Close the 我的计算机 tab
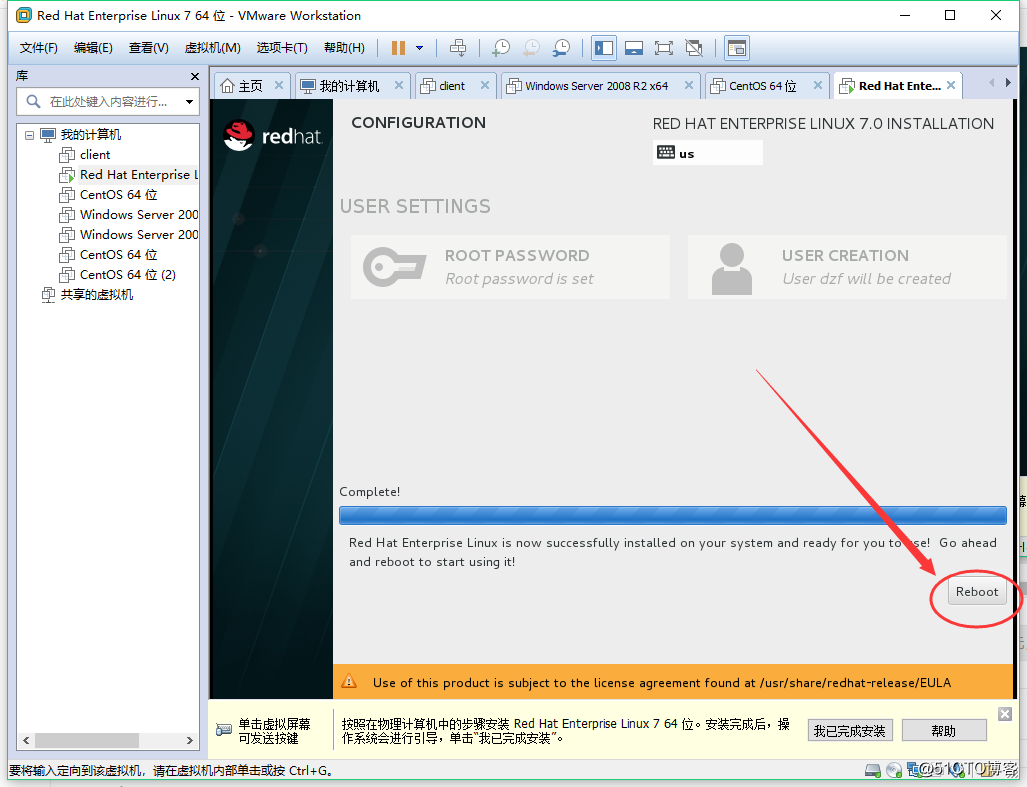This screenshot has height=787, width=1027. click(x=399, y=85)
